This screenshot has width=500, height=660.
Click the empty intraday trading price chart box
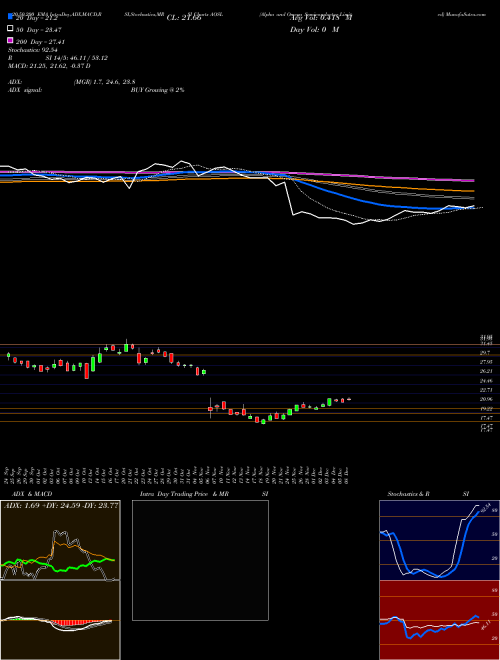[200, 560]
